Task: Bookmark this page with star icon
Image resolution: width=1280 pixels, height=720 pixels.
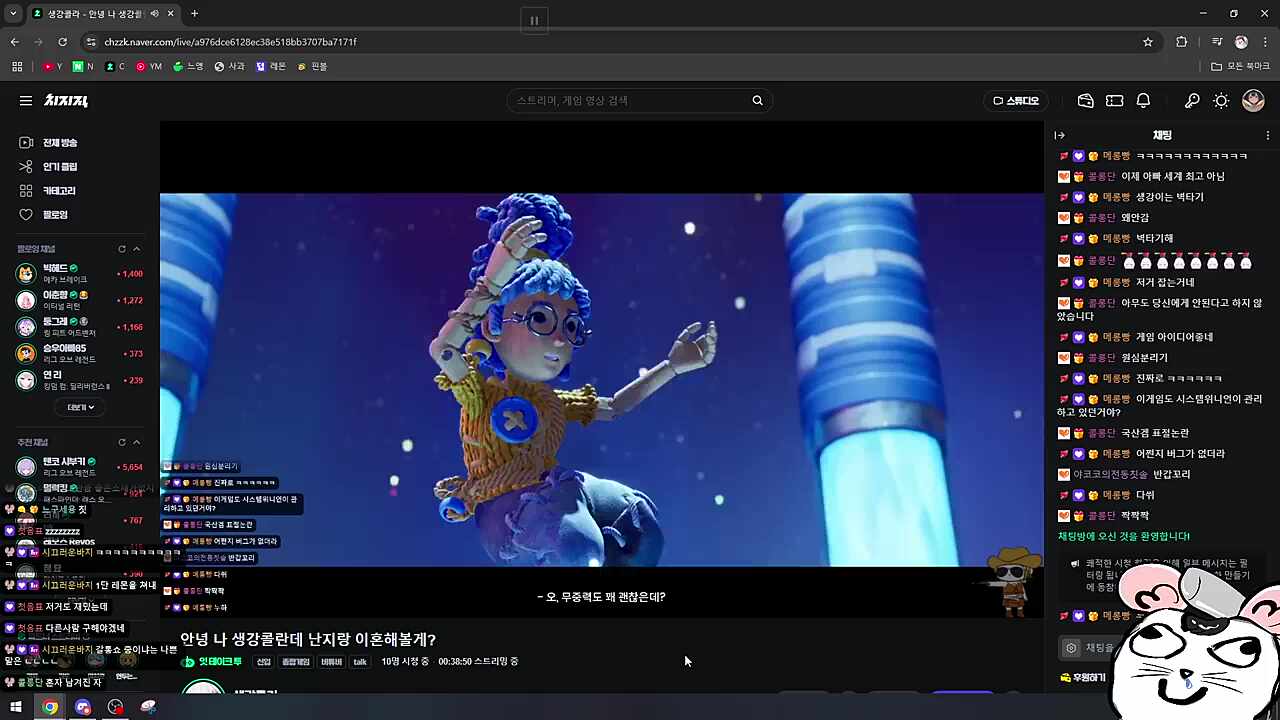Action: [x=1148, y=42]
